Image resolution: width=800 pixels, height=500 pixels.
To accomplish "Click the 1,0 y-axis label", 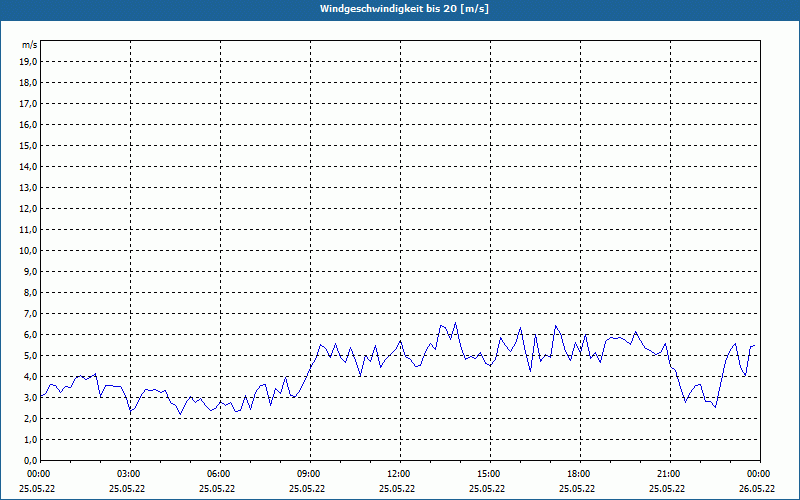I will pyautogui.click(x=30, y=439).
